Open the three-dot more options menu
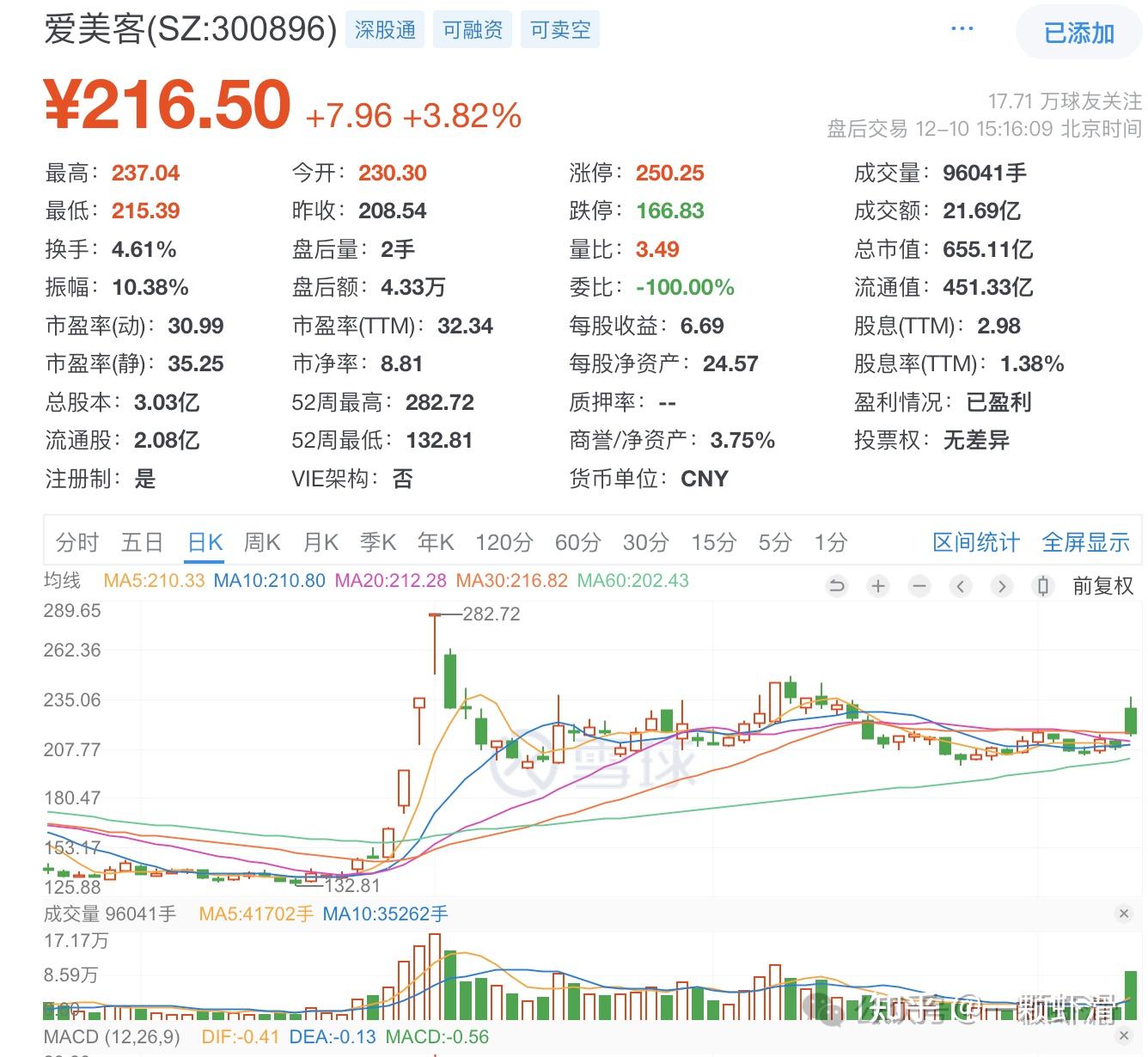This screenshot has width=1148, height=1057. click(x=962, y=29)
